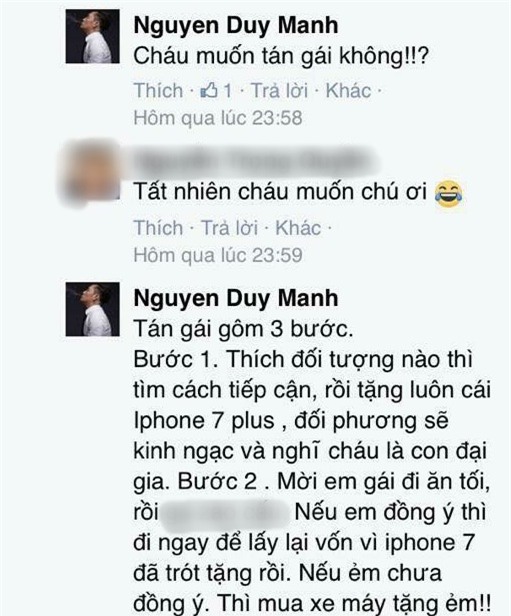
Task: Click the thumbs-up like count icon
Action: (x=209, y=91)
